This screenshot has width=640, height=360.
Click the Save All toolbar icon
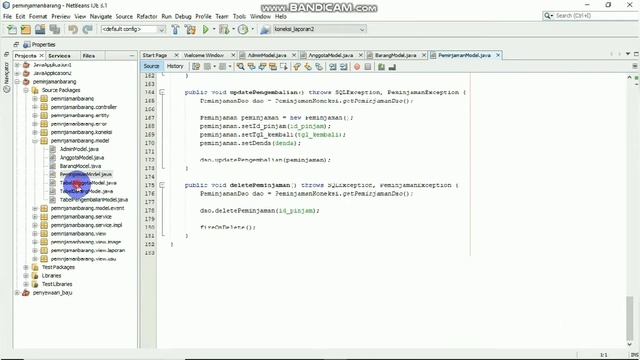[x=55, y=29]
